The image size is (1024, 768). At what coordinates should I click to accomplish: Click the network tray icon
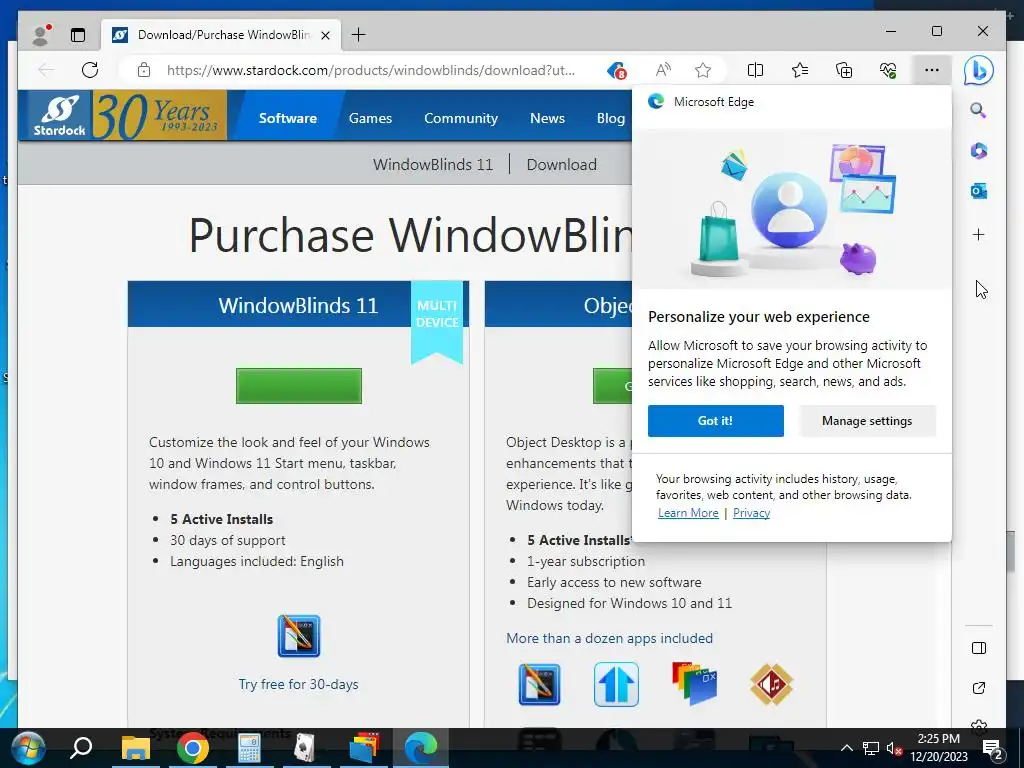[871, 748]
